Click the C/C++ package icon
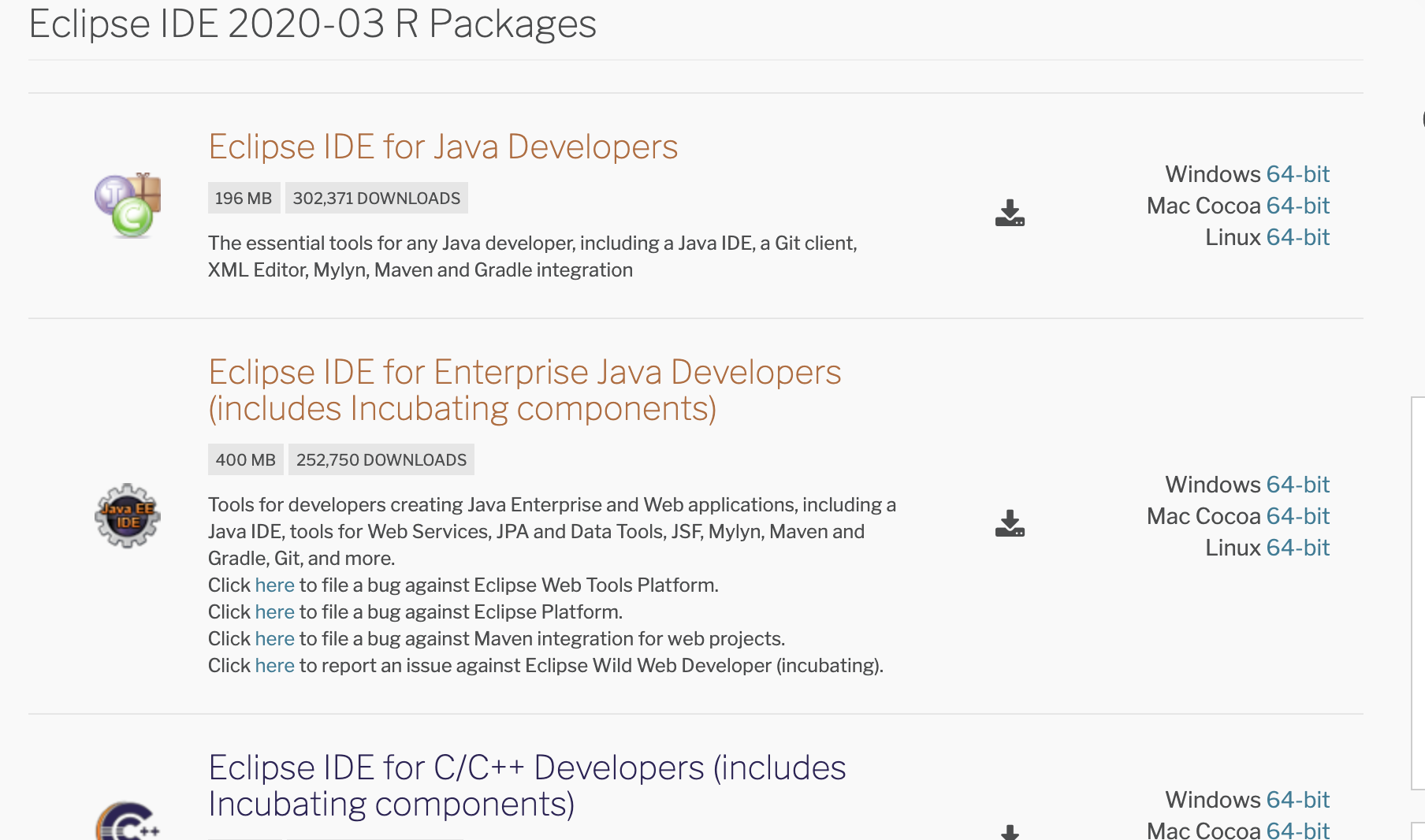The width and height of the screenshot is (1425, 840). [x=128, y=822]
